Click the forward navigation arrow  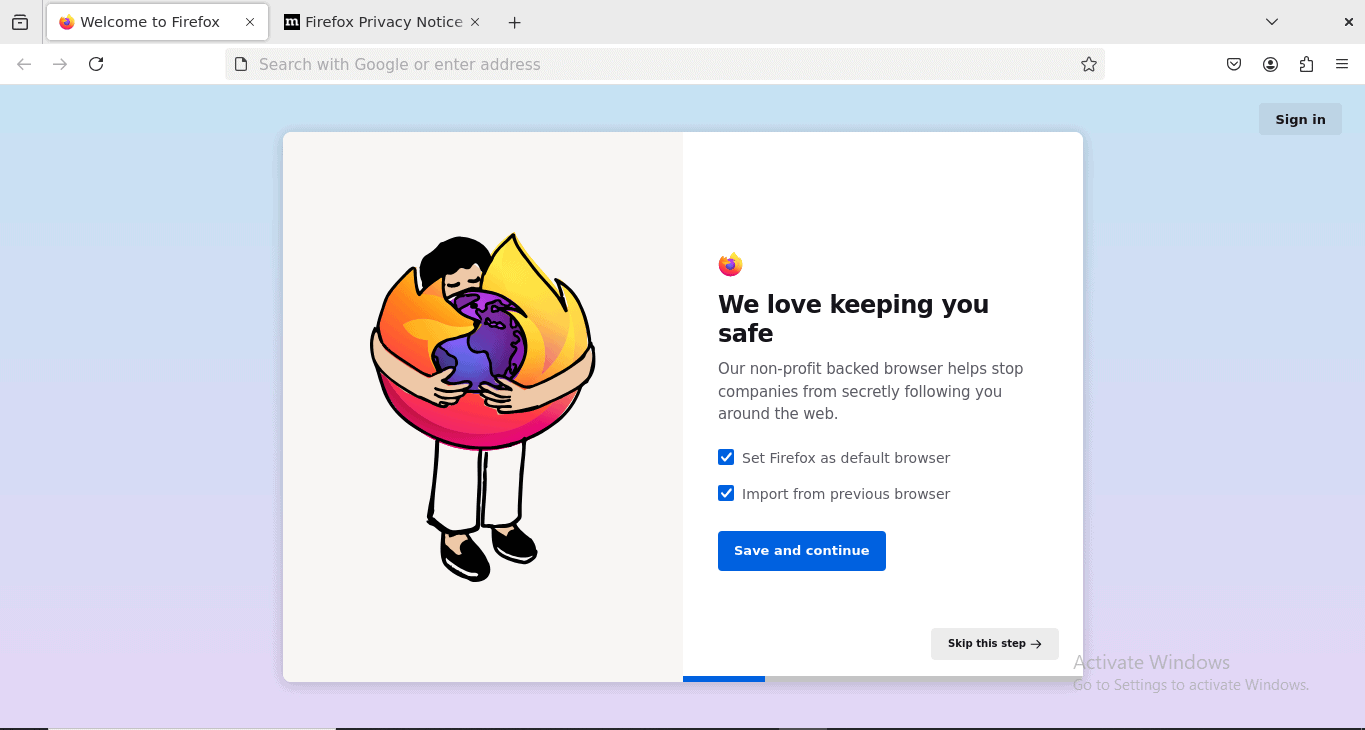(59, 63)
